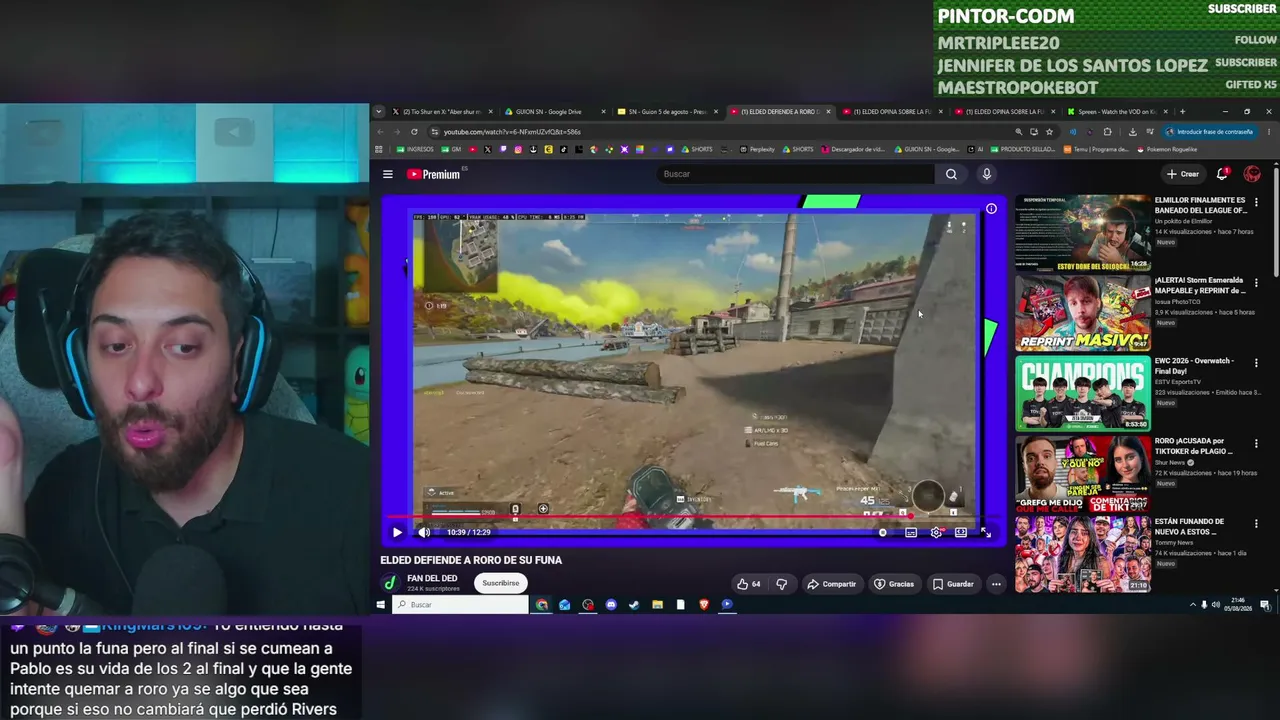1280x720 pixels.
Task: Click the browser back arrow
Action: click(380, 132)
